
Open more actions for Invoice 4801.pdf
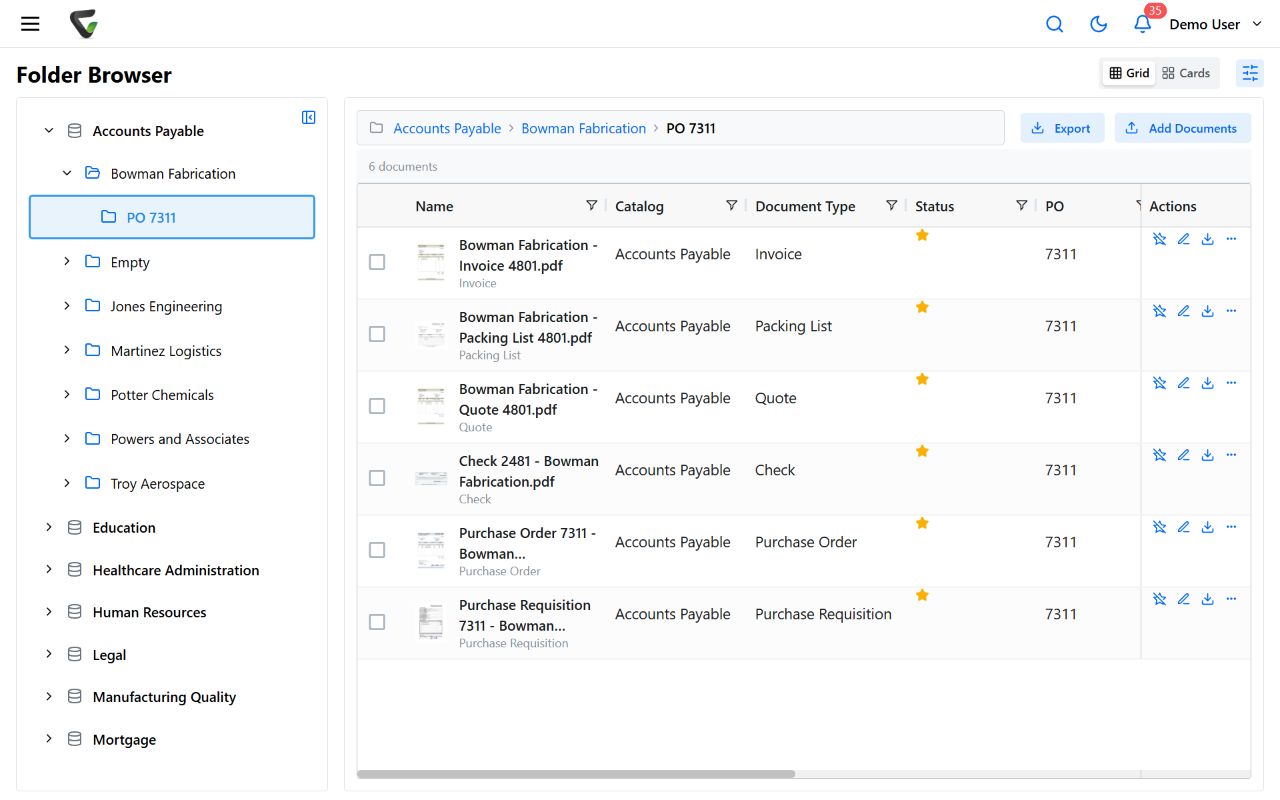pyautogui.click(x=1231, y=239)
